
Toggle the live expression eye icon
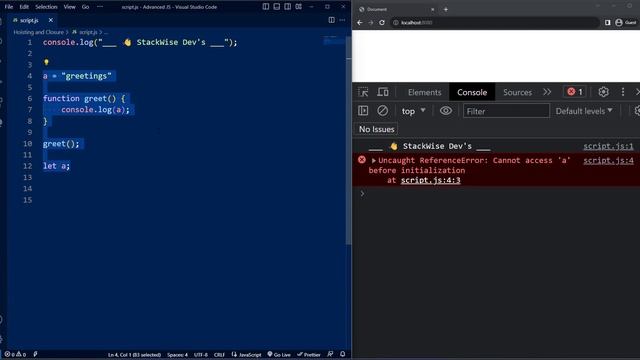pyautogui.click(x=446, y=111)
